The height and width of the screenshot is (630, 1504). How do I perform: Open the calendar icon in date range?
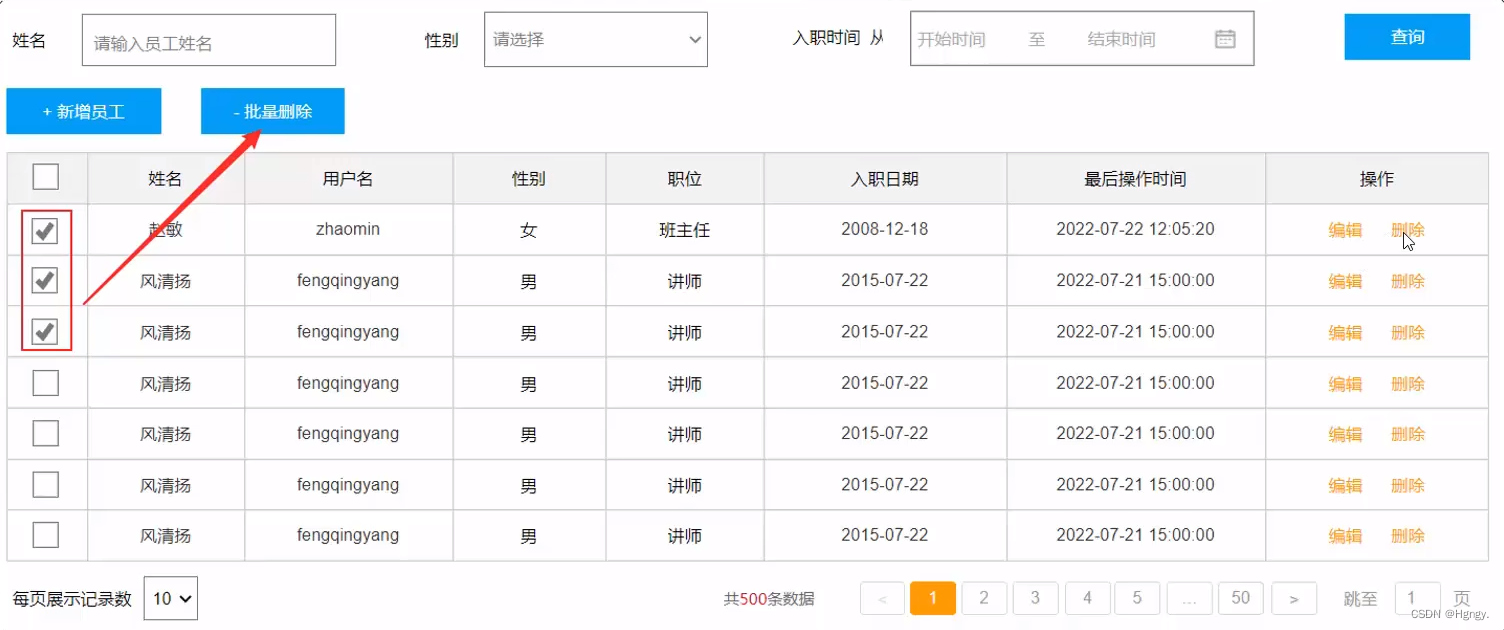[x=1225, y=39]
